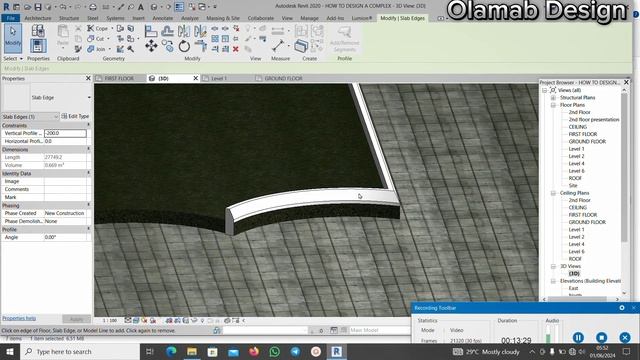This screenshot has width=640, height=360.
Task: Click the Cope geometry tool
Action: pos(98,28)
